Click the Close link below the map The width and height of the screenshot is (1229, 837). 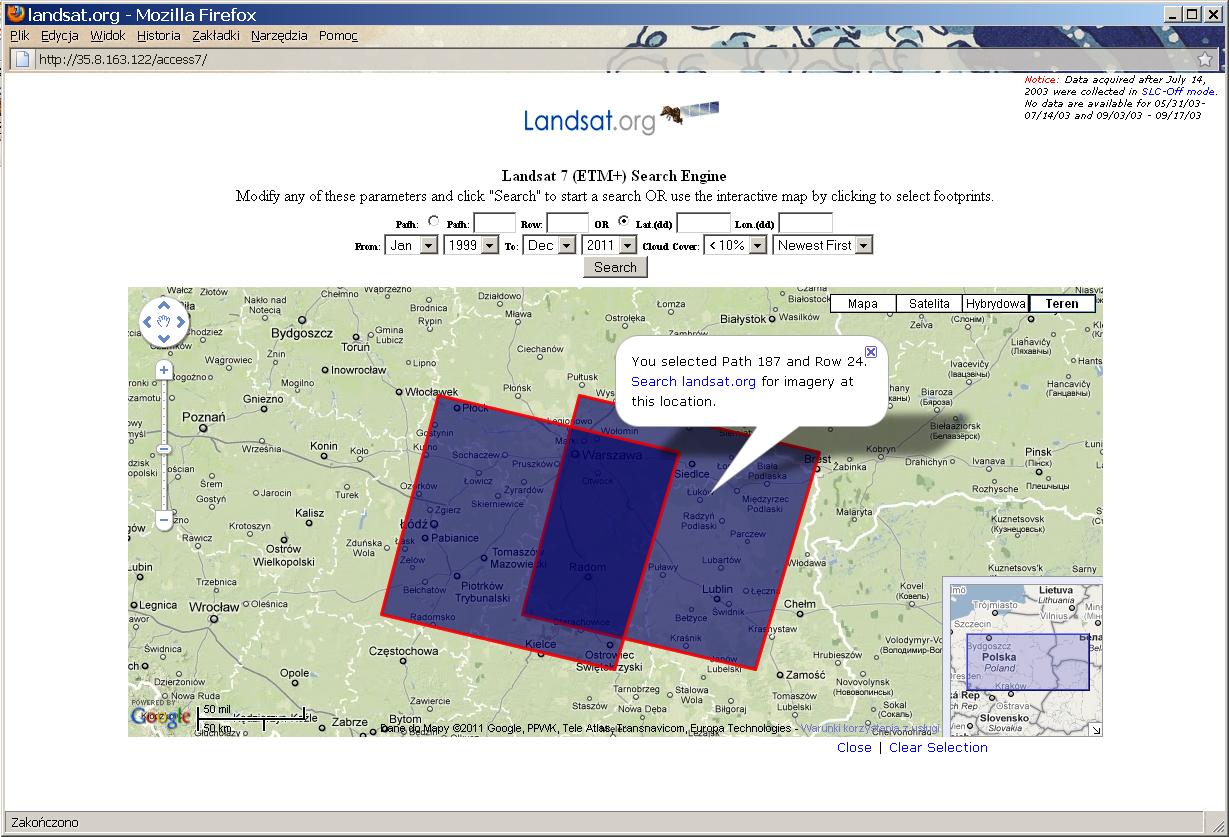click(854, 747)
